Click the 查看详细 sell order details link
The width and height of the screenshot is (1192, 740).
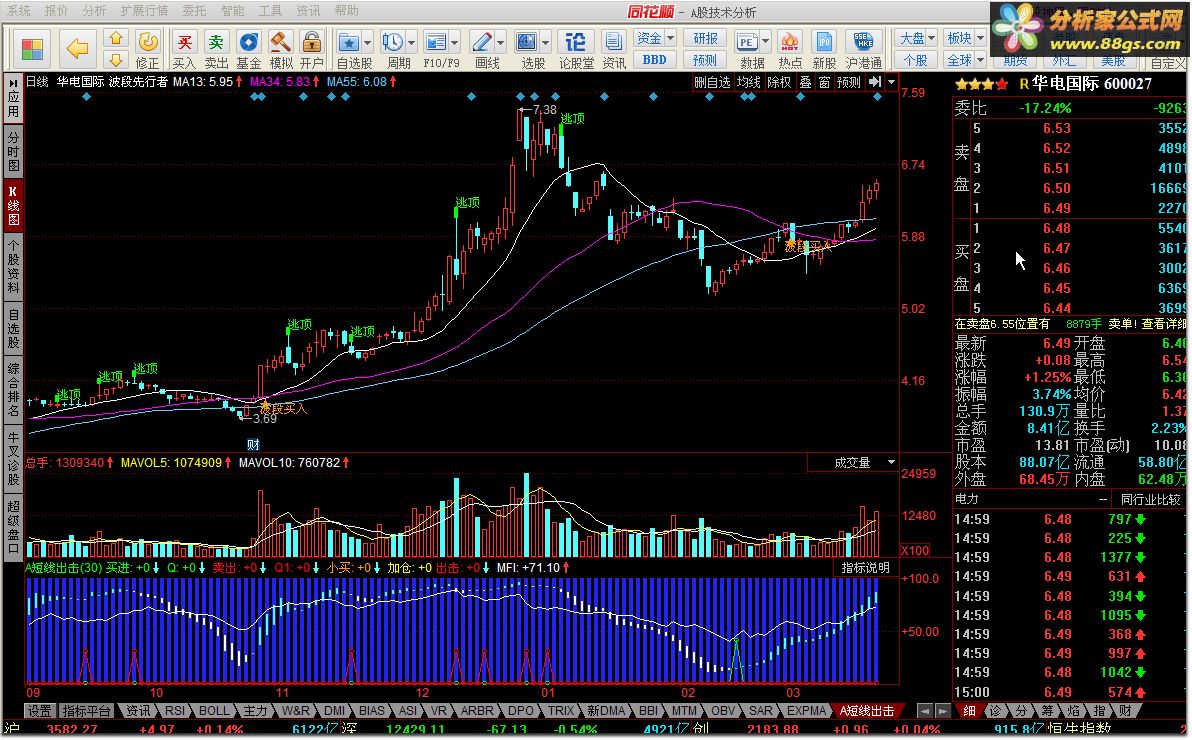[x=1163, y=324]
